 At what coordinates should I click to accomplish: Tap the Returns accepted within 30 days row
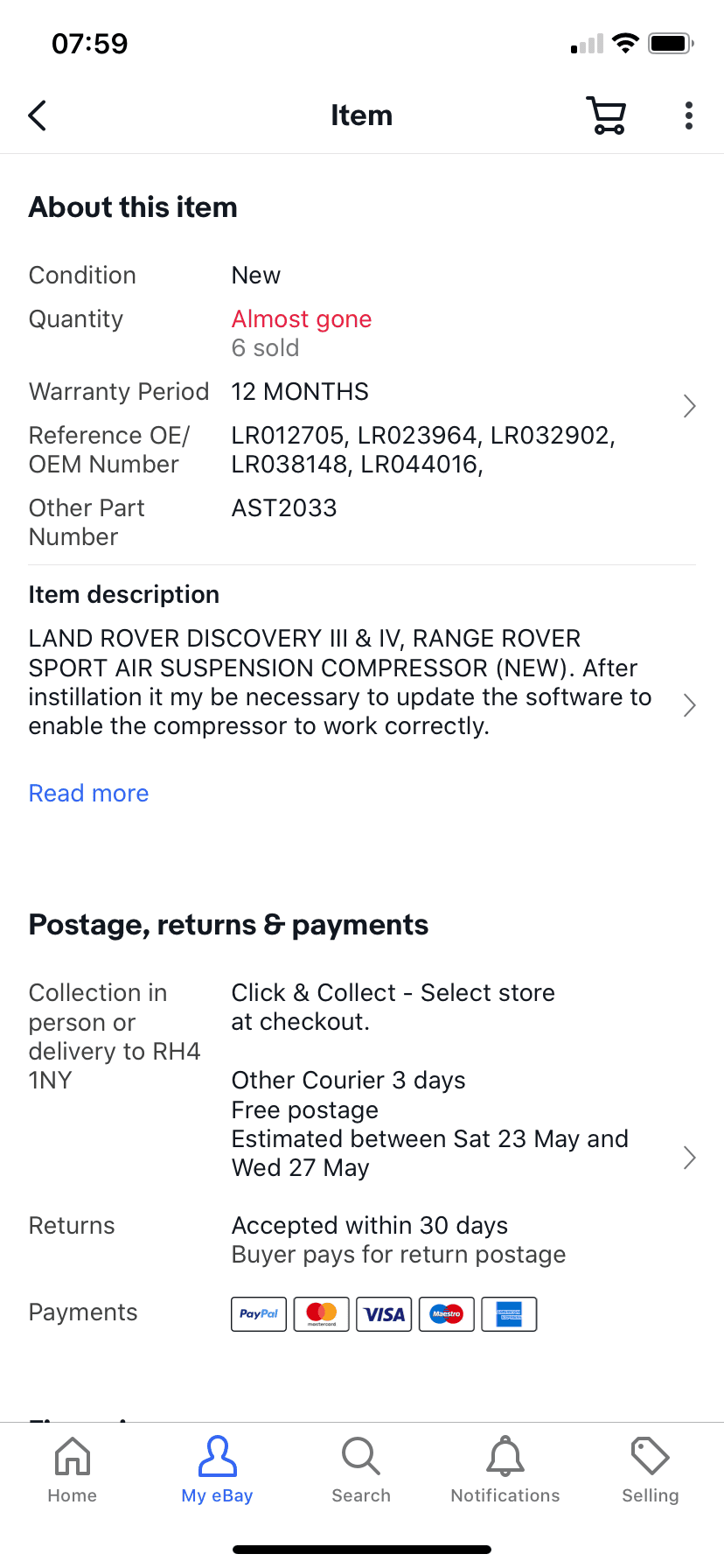362,1240
